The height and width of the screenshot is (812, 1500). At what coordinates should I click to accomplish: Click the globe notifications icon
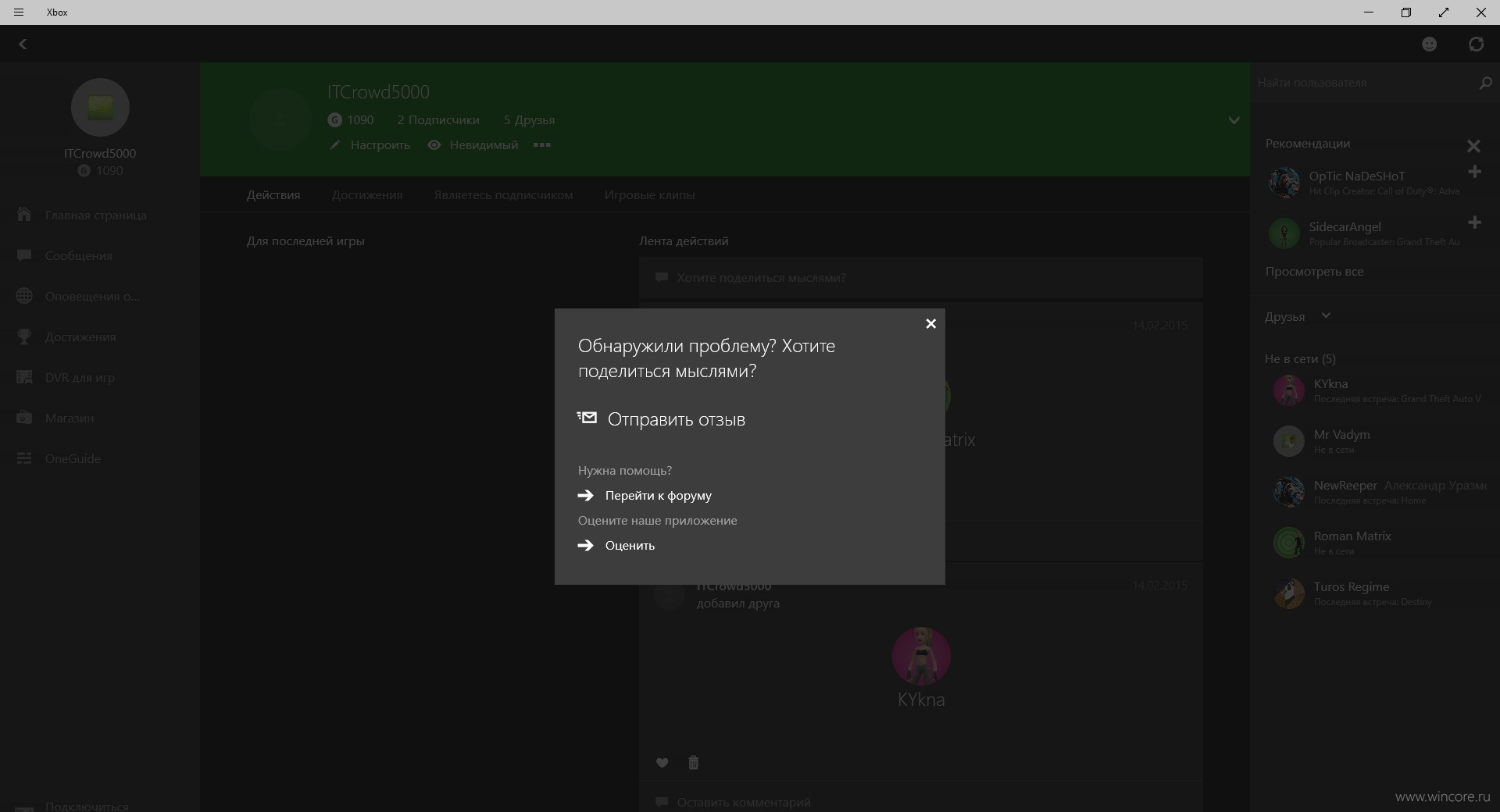point(24,296)
